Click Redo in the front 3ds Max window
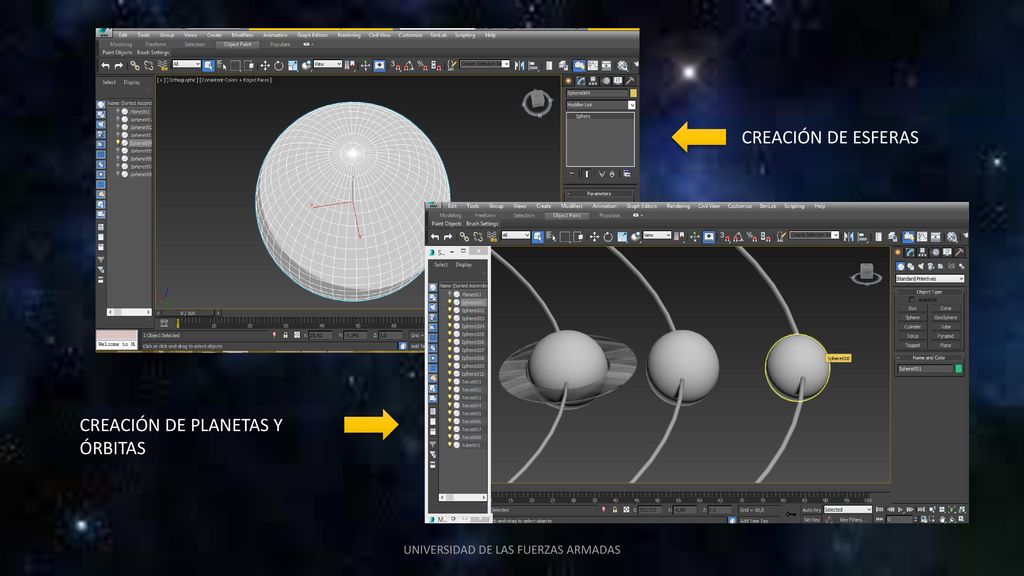 tap(448, 236)
